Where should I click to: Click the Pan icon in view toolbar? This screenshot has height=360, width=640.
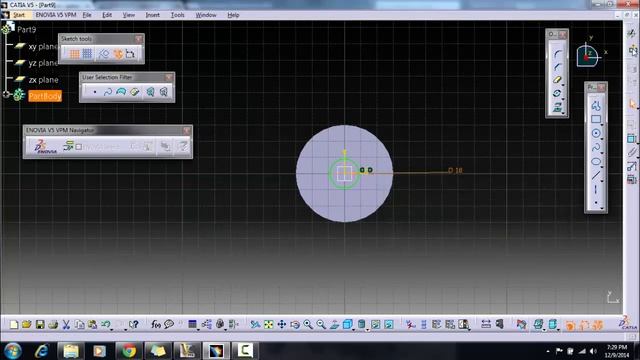pyautogui.click(x=282, y=324)
